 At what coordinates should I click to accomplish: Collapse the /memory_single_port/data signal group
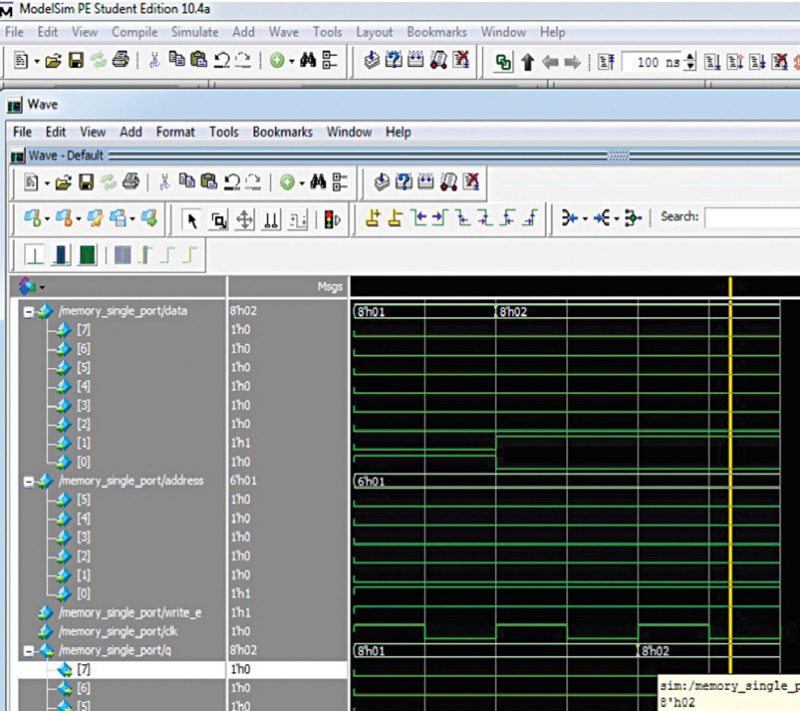[x=29, y=311]
